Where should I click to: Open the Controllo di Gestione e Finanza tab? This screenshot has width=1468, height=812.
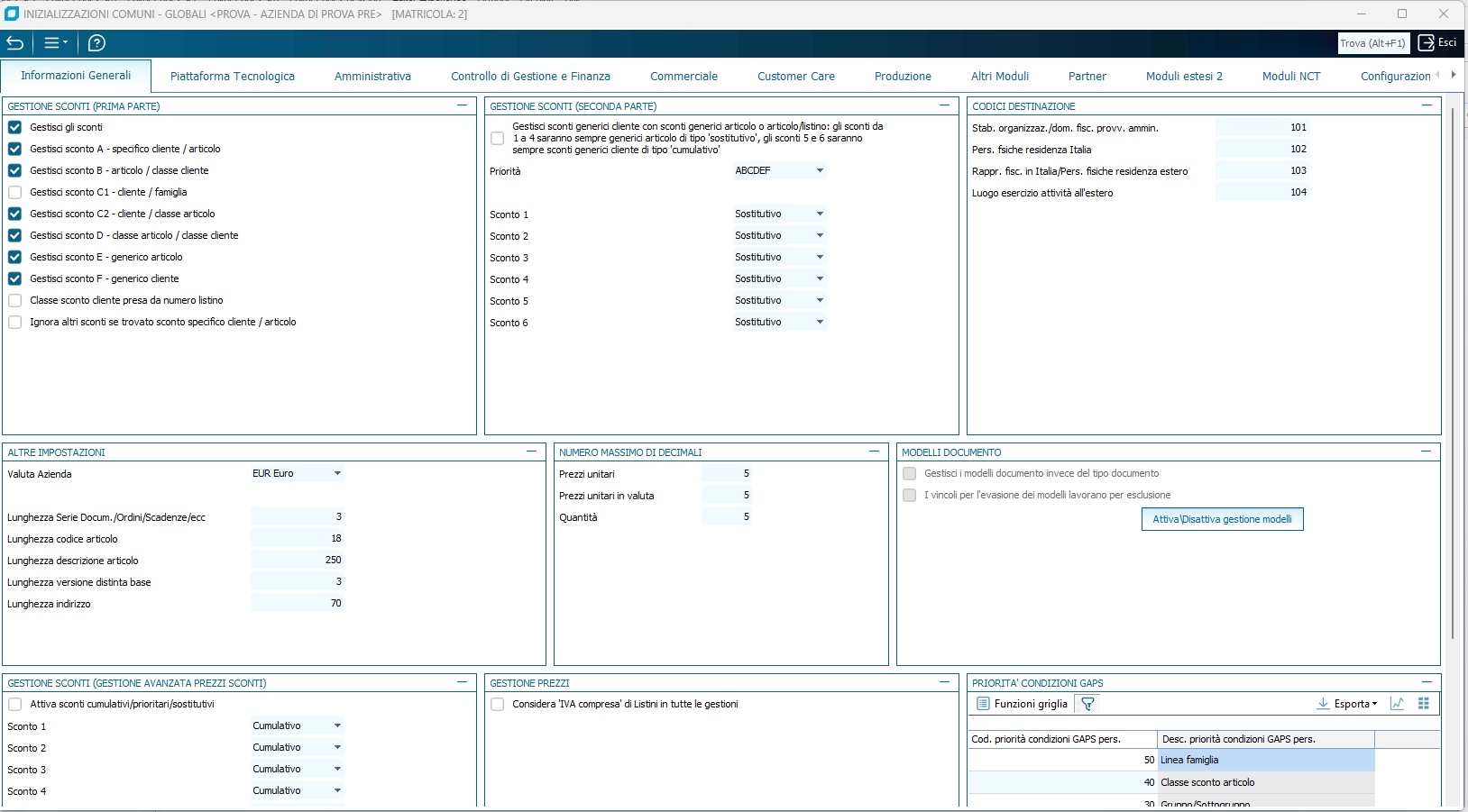[530, 77]
